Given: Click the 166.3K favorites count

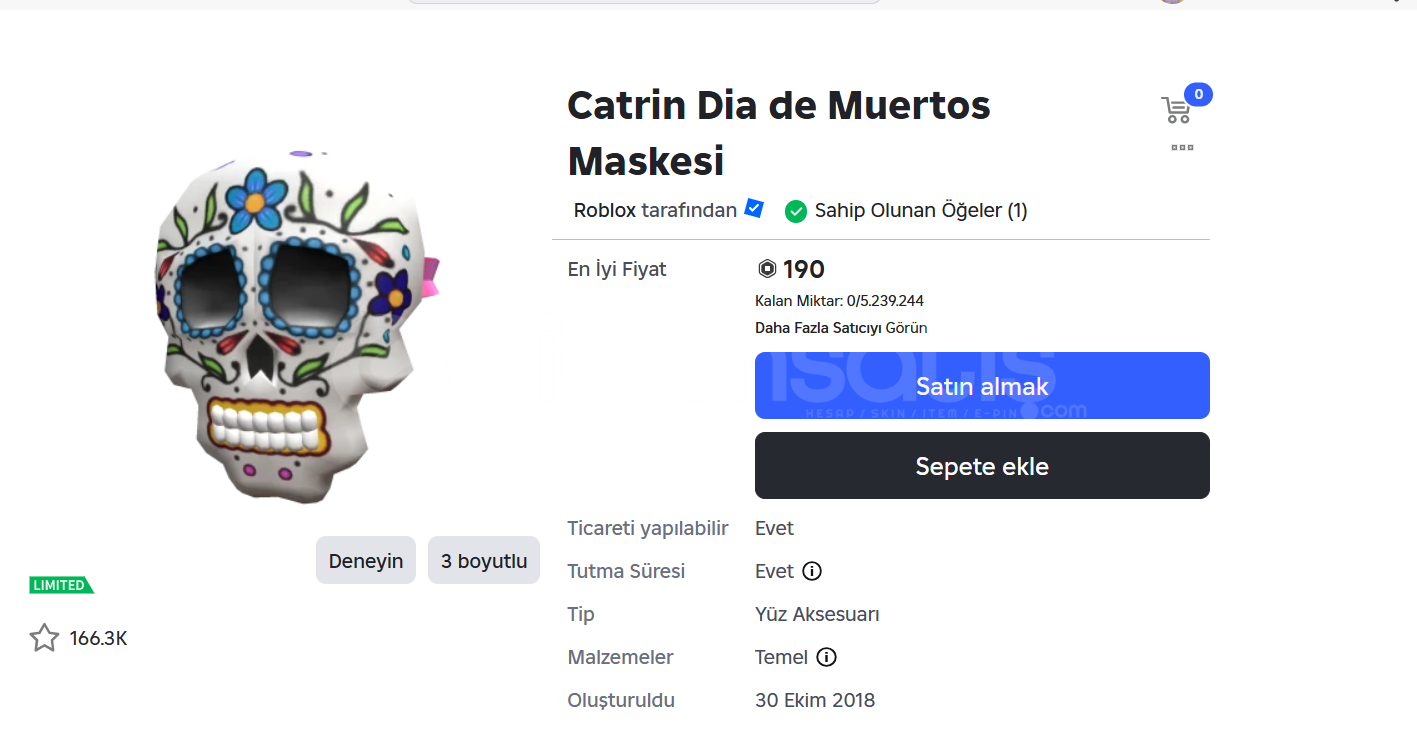Looking at the screenshot, I should point(98,638).
